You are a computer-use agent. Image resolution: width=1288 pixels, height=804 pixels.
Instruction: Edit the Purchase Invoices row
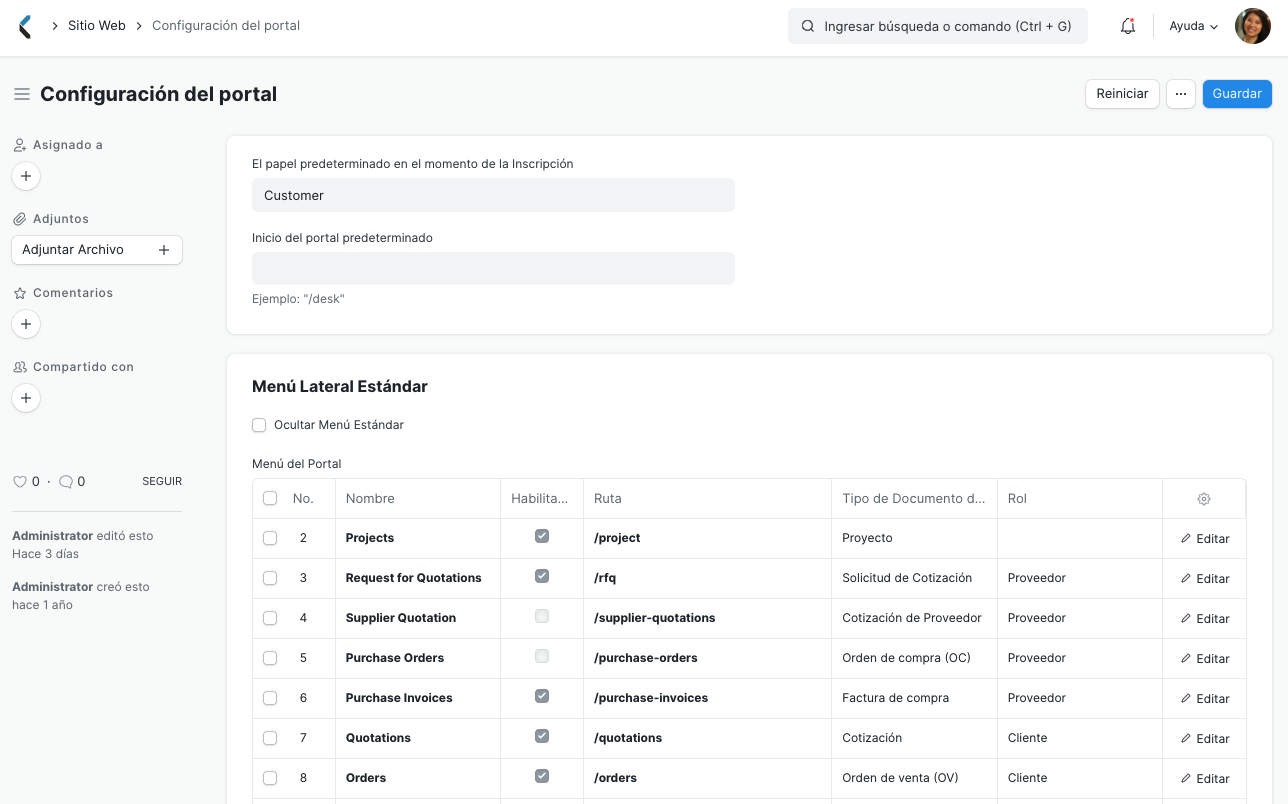[1204, 698]
